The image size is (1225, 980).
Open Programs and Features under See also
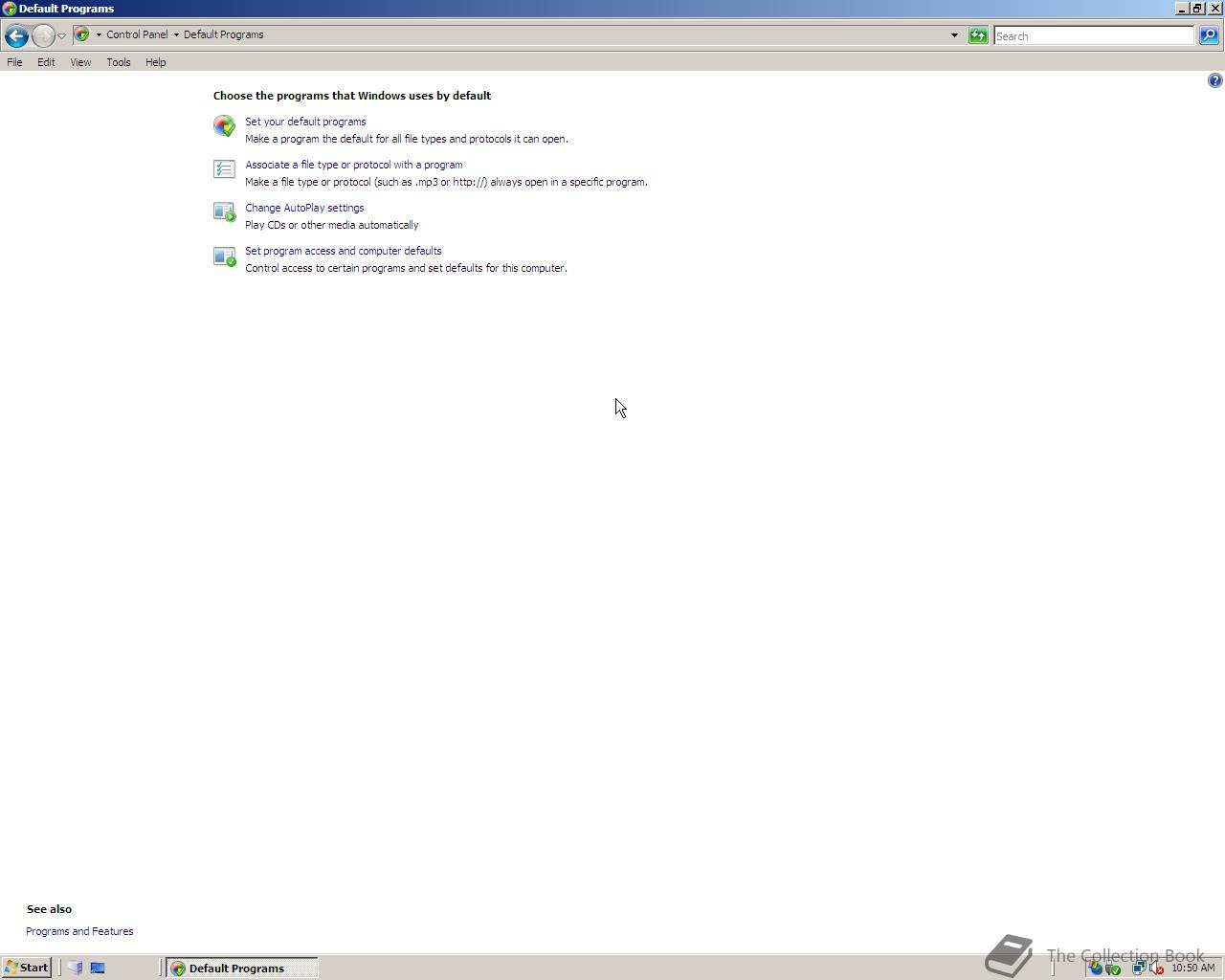(x=79, y=931)
